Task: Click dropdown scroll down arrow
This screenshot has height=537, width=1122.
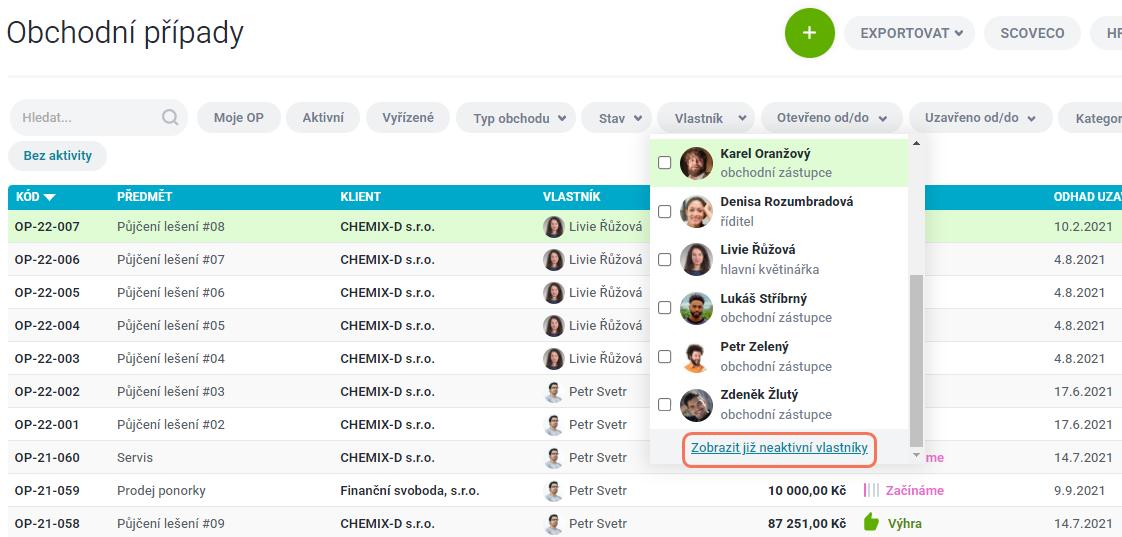Action: 916,455
